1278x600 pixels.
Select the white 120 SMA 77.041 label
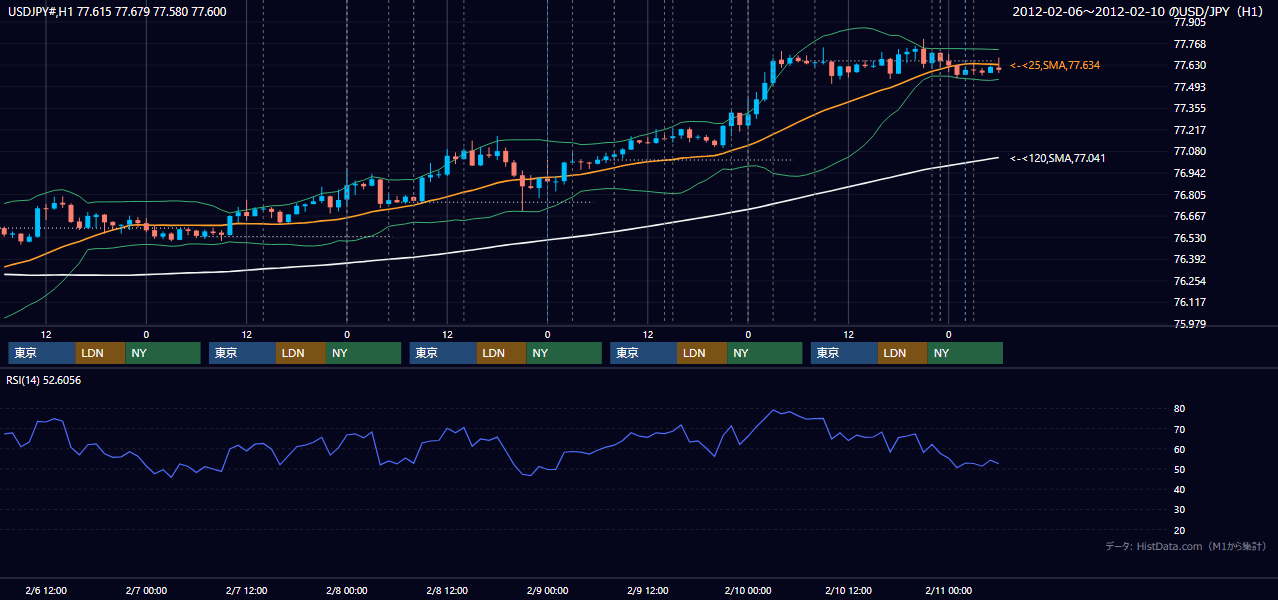click(1057, 158)
